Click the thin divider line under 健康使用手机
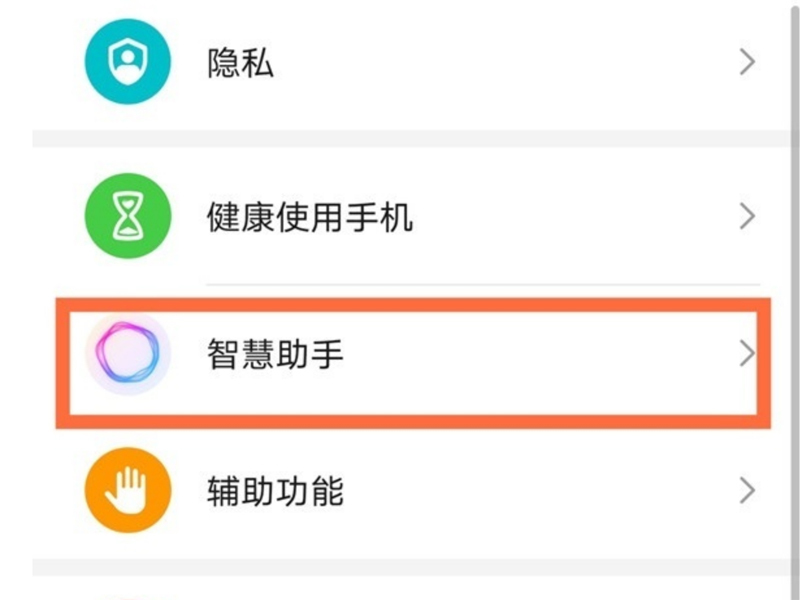This screenshot has width=800, height=600. (x=480, y=284)
